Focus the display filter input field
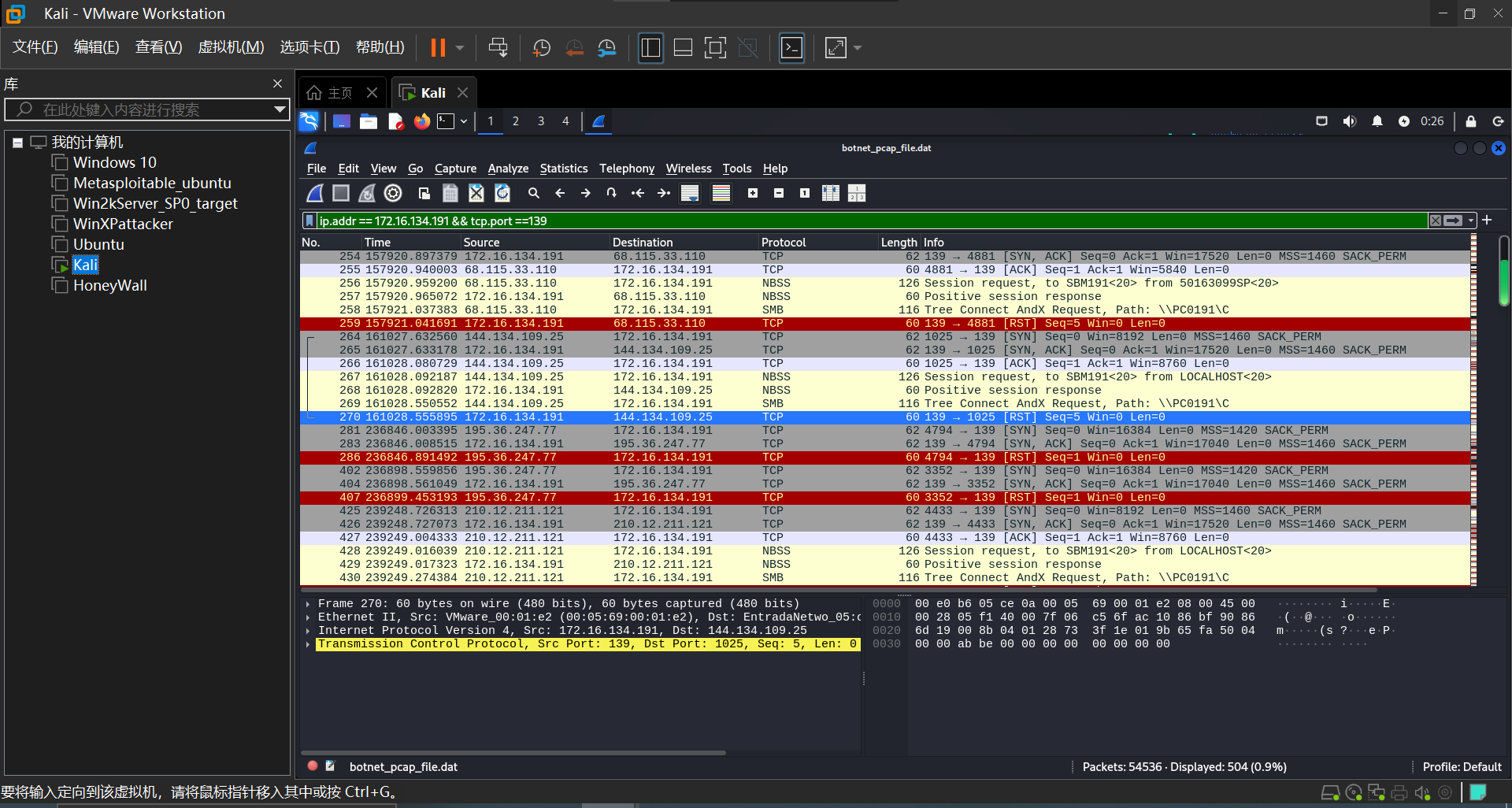Viewport: 1512px width, 808px height. [871, 221]
